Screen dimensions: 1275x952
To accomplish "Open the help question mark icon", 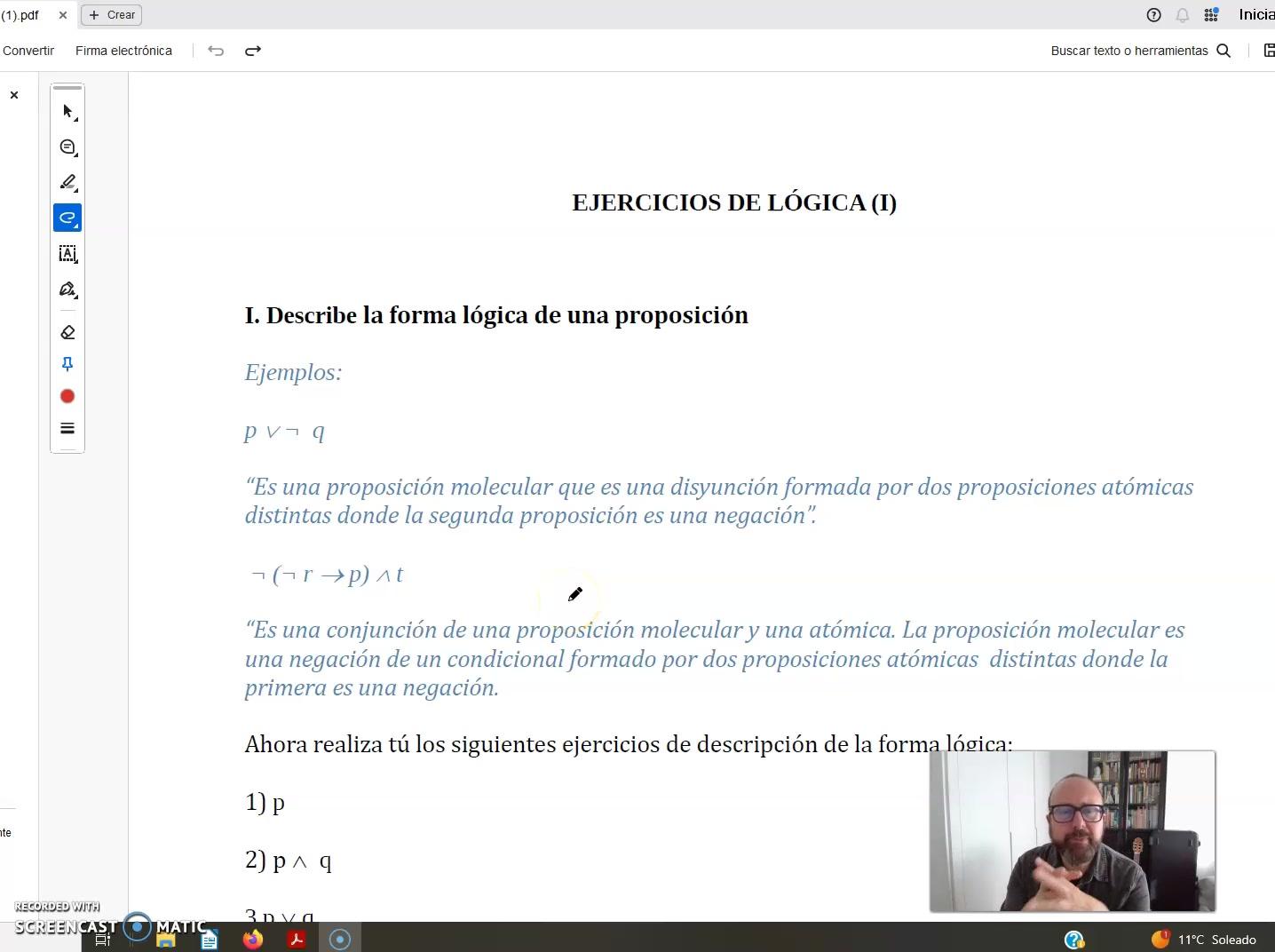I will click(1154, 15).
